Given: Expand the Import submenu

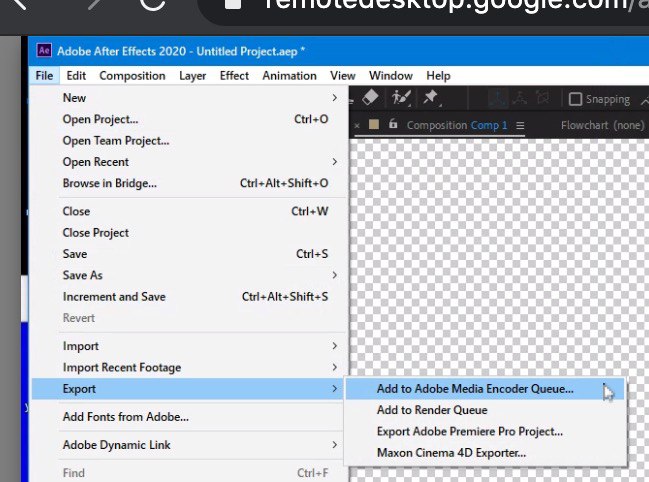Looking at the screenshot, I should coord(188,346).
